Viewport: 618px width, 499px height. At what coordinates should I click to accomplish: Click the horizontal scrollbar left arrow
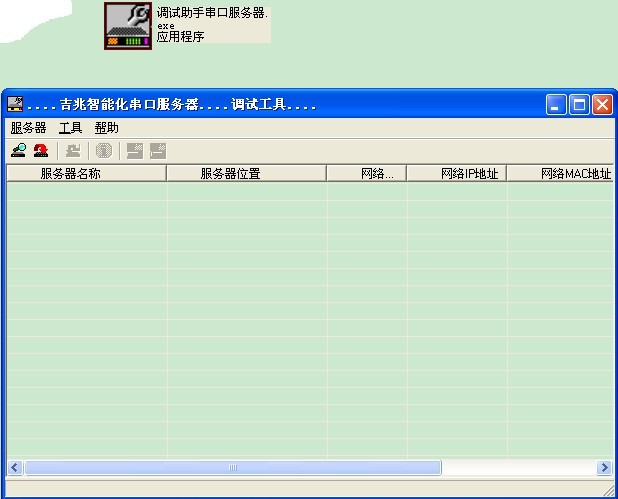pyautogui.click(x=15, y=467)
